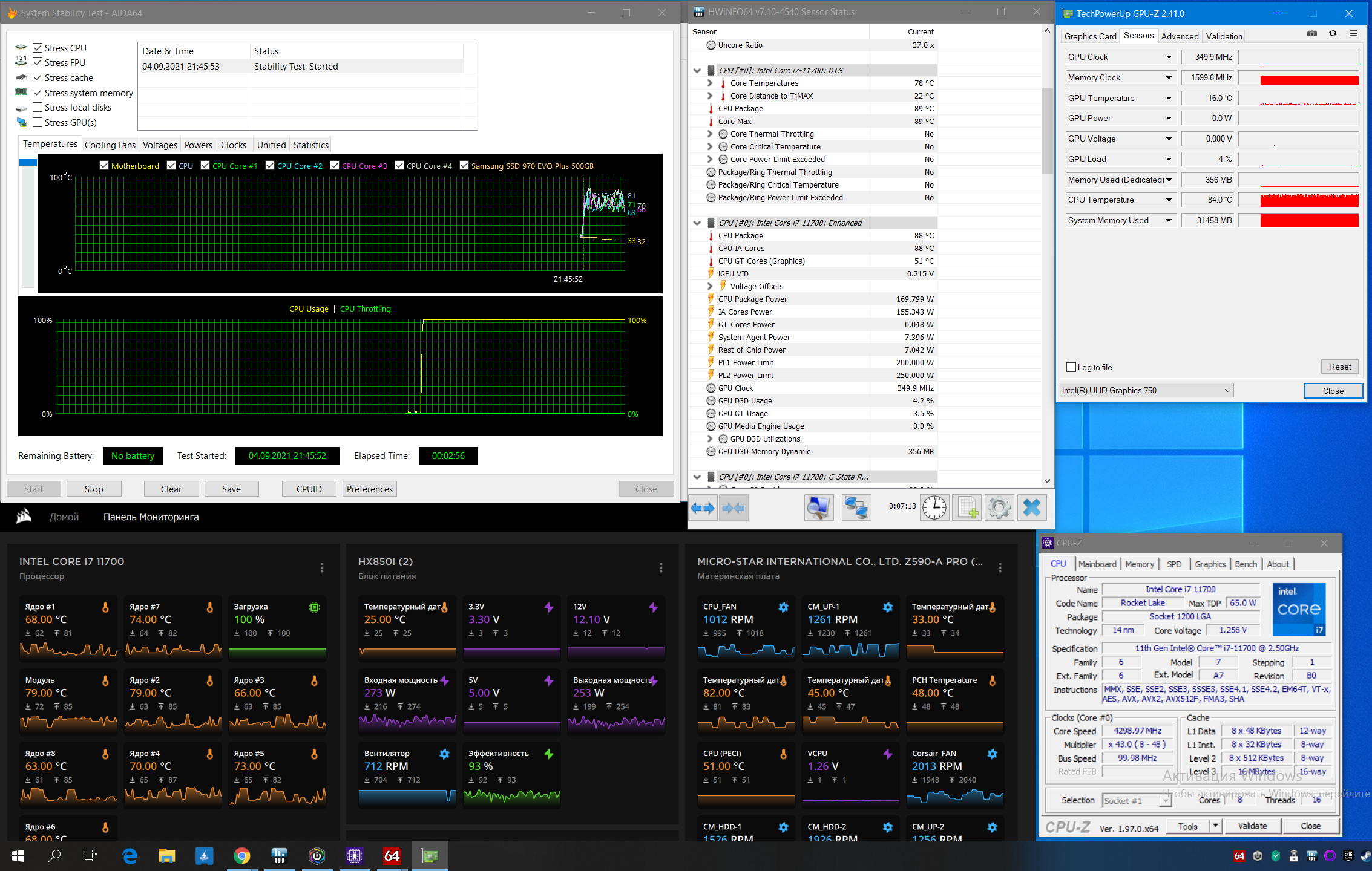Open the GPU-Z hamburger menu
Screen dimensions: 1372x871
coord(1353,34)
